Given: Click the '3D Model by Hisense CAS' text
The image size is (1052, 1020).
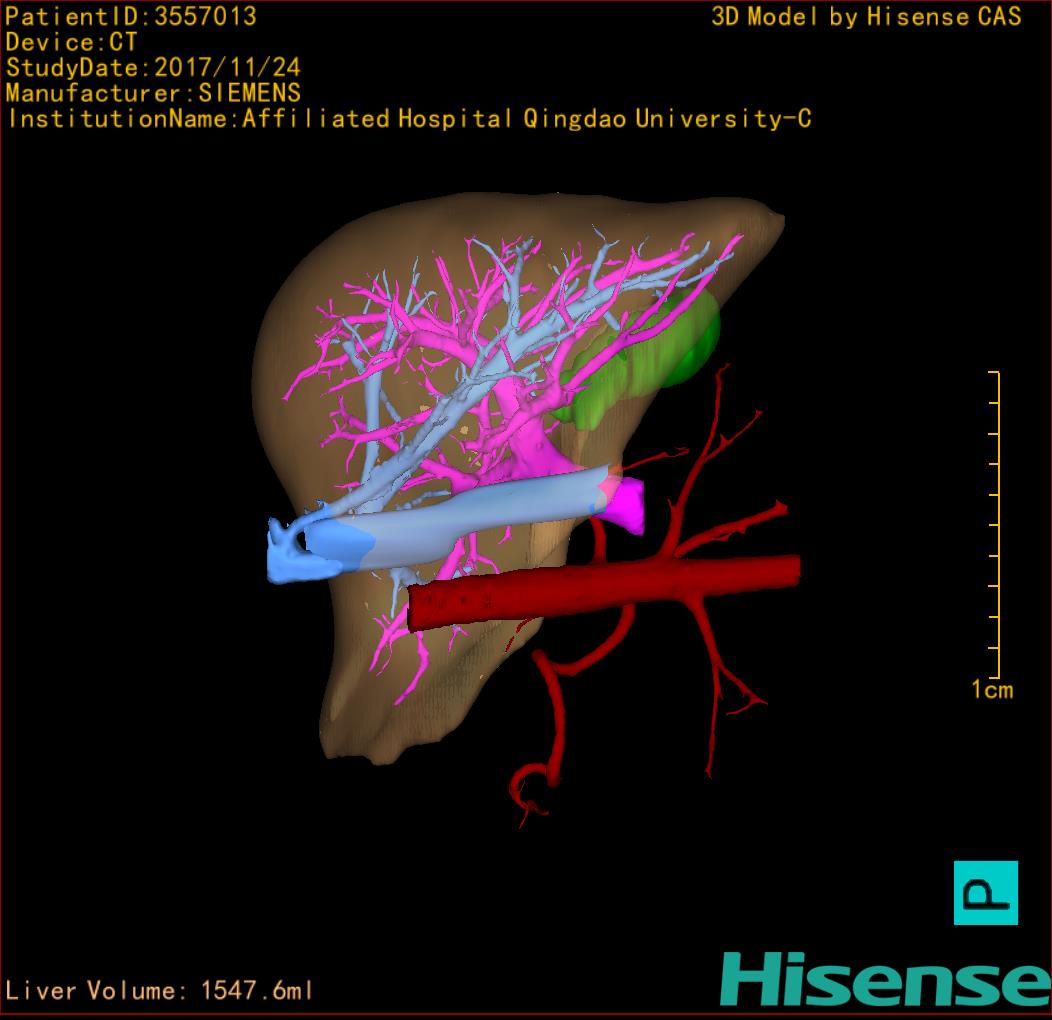Looking at the screenshot, I should pos(866,17).
